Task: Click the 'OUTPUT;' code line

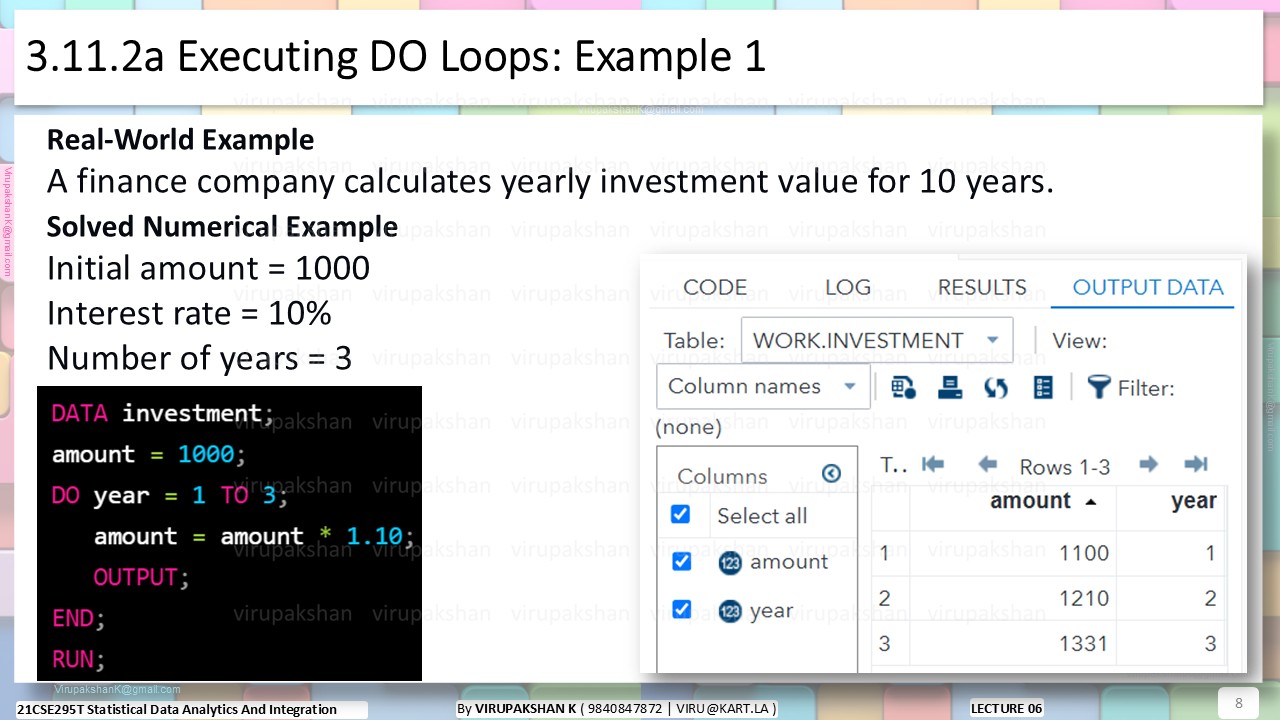Action: pyautogui.click(x=141, y=577)
